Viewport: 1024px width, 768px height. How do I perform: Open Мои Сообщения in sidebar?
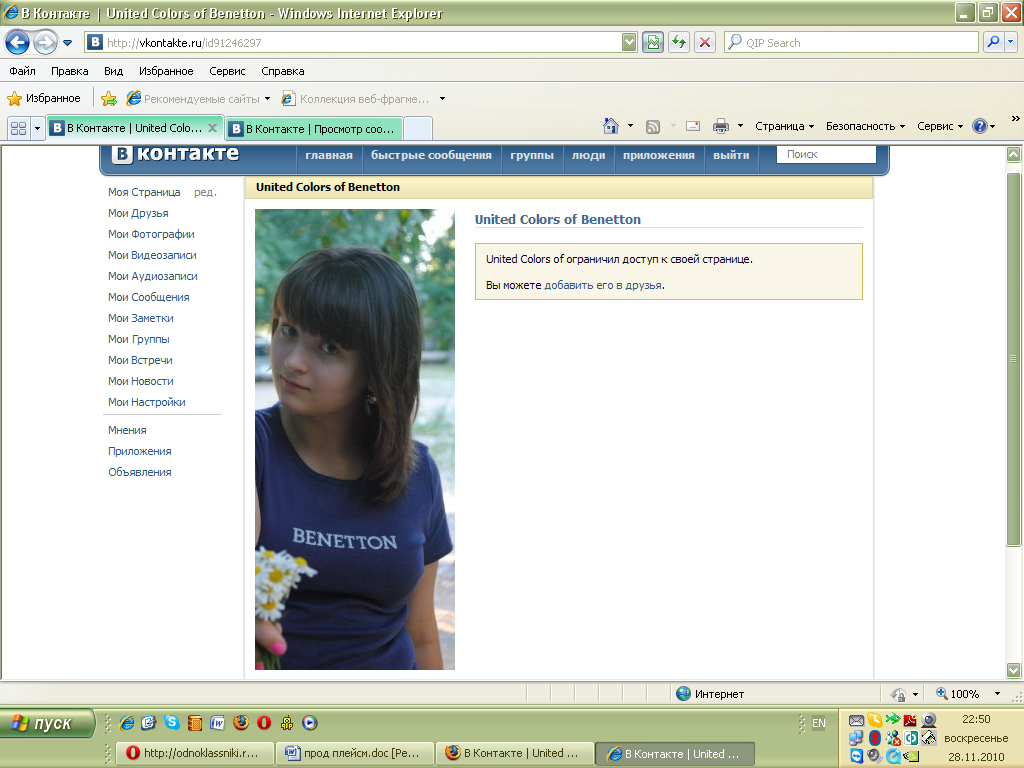point(149,297)
